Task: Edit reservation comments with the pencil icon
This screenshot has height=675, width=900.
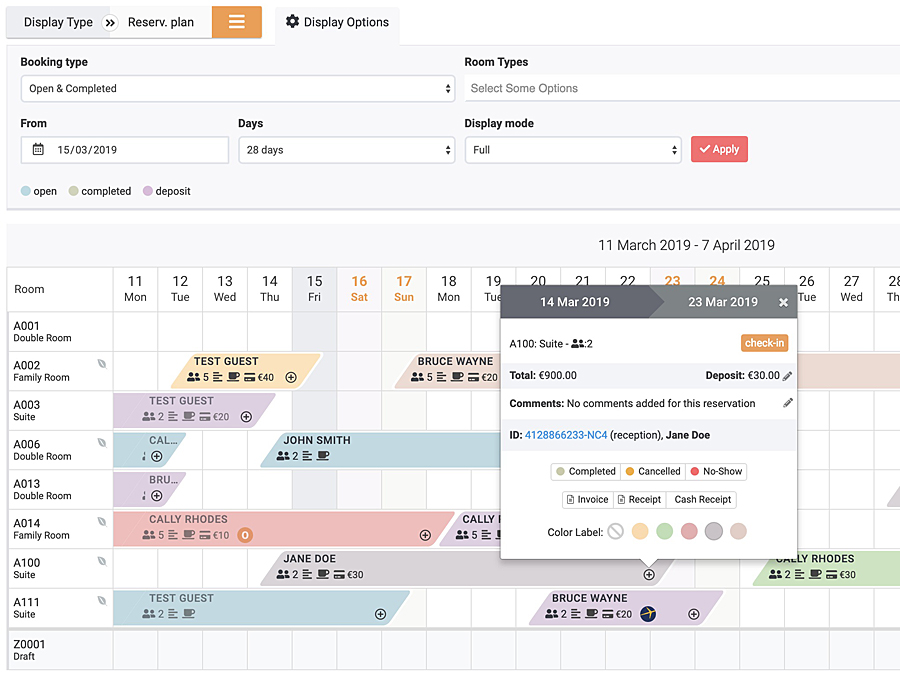Action: [x=788, y=403]
